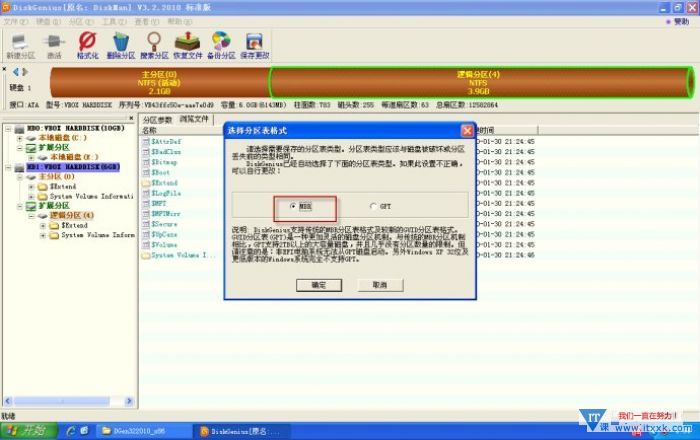This screenshot has width=700, height=440.
Task: Select System Volume Informati folder under 主分区
Action: tap(92, 196)
